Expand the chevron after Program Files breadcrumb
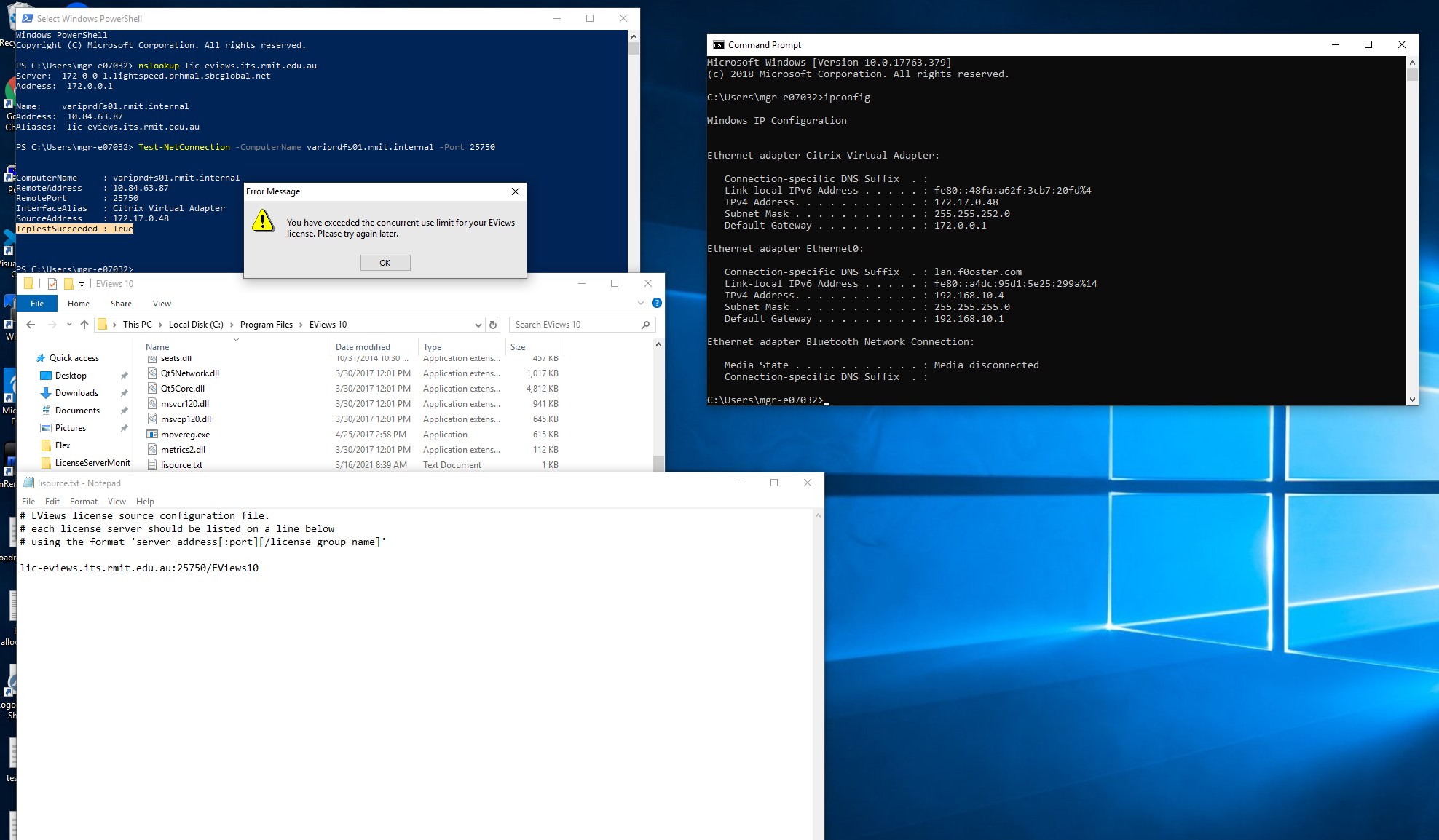The image size is (1439, 840). [x=301, y=325]
